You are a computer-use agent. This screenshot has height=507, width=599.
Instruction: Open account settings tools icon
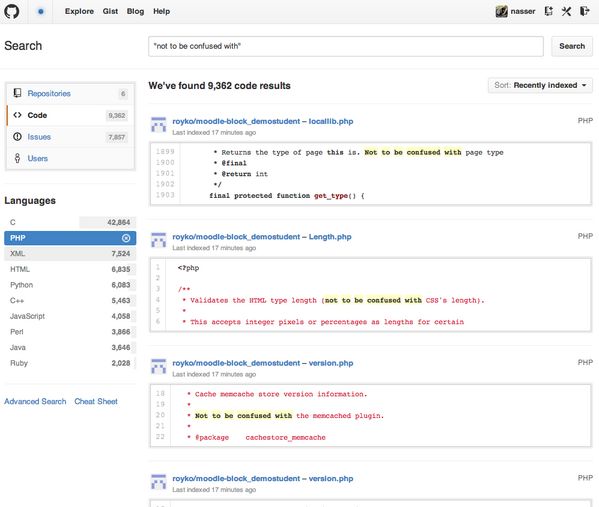(566, 11)
